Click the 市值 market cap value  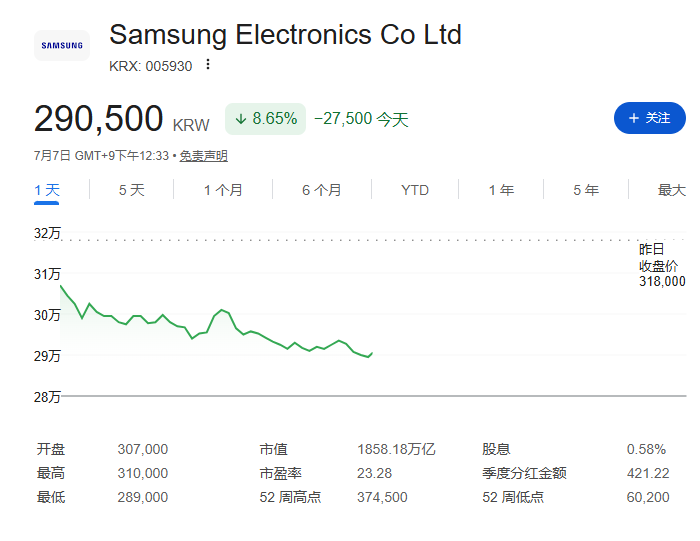396,449
